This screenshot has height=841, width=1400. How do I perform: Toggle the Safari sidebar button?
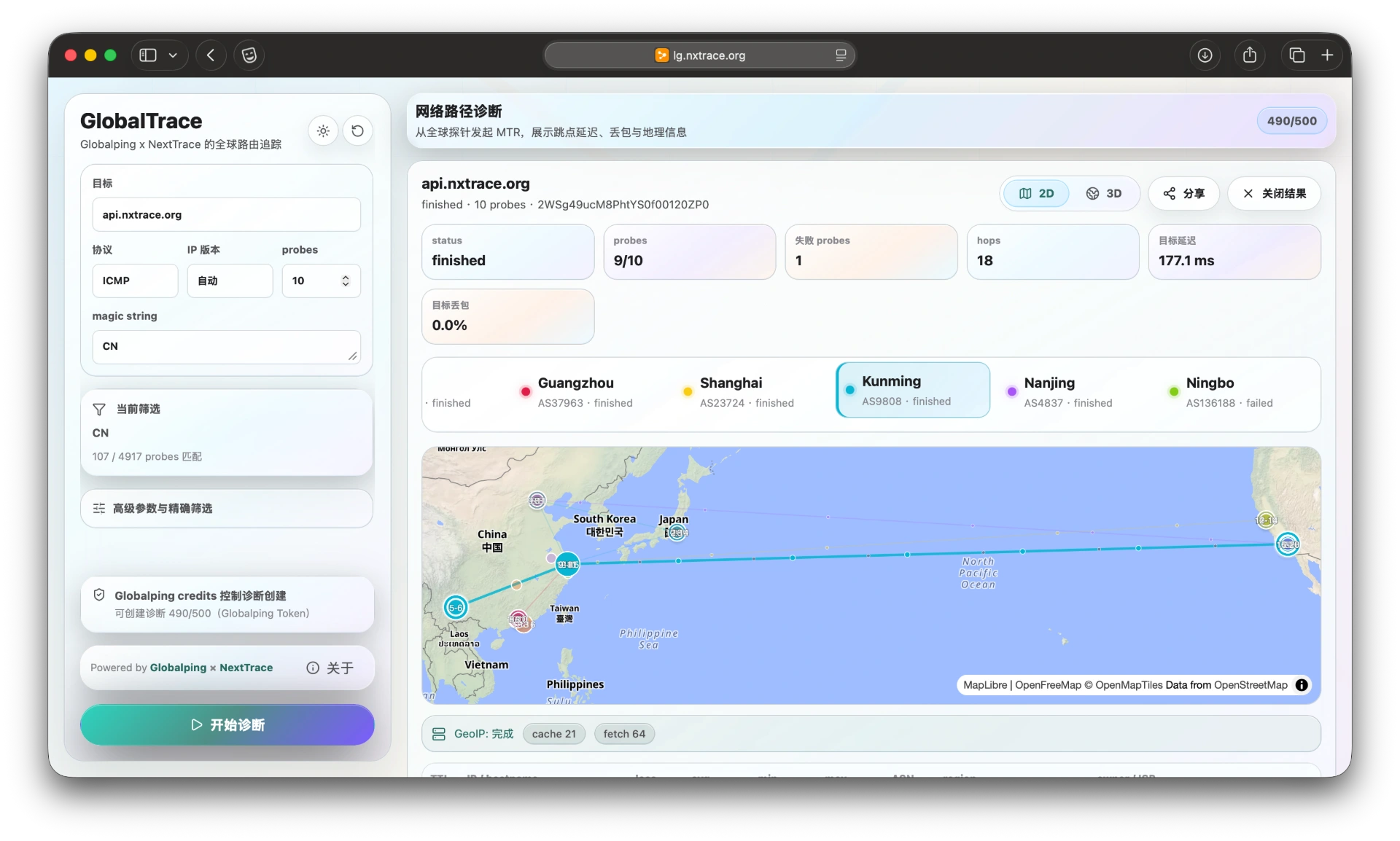[x=148, y=55]
